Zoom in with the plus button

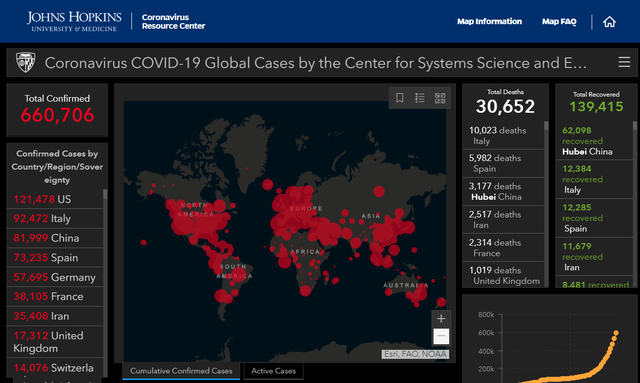tap(441, 318)
